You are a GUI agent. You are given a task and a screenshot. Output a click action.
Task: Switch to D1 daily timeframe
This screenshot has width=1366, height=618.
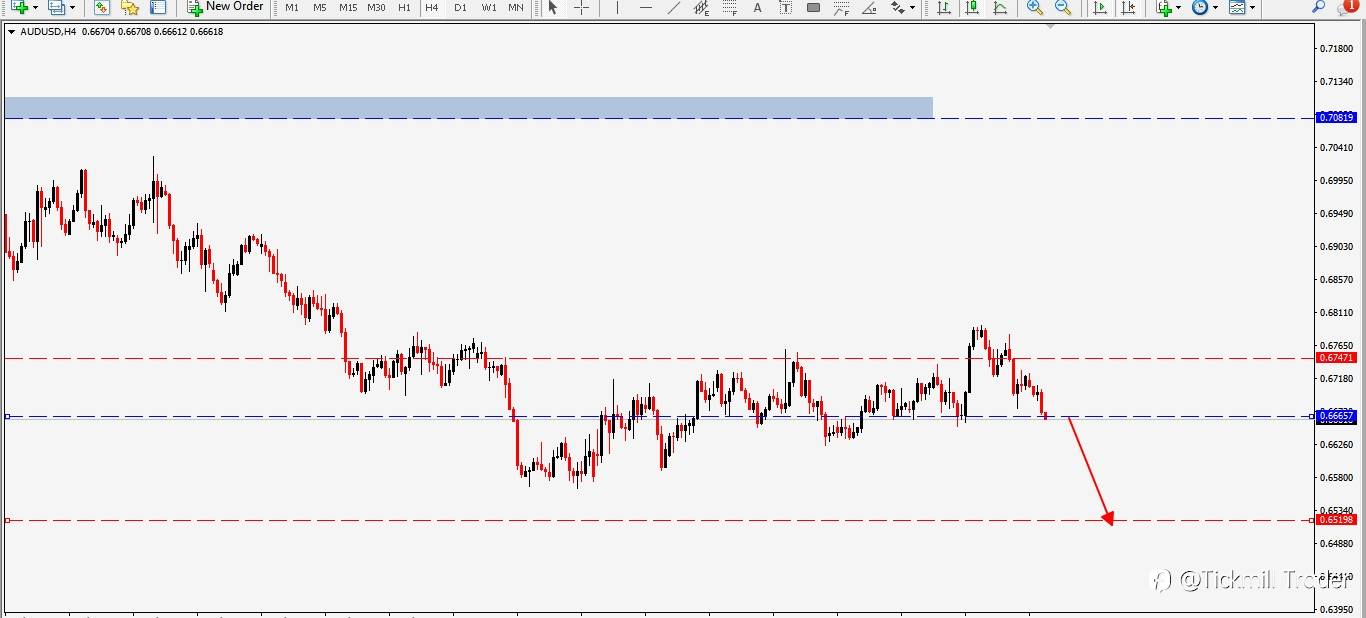point(460,7)
